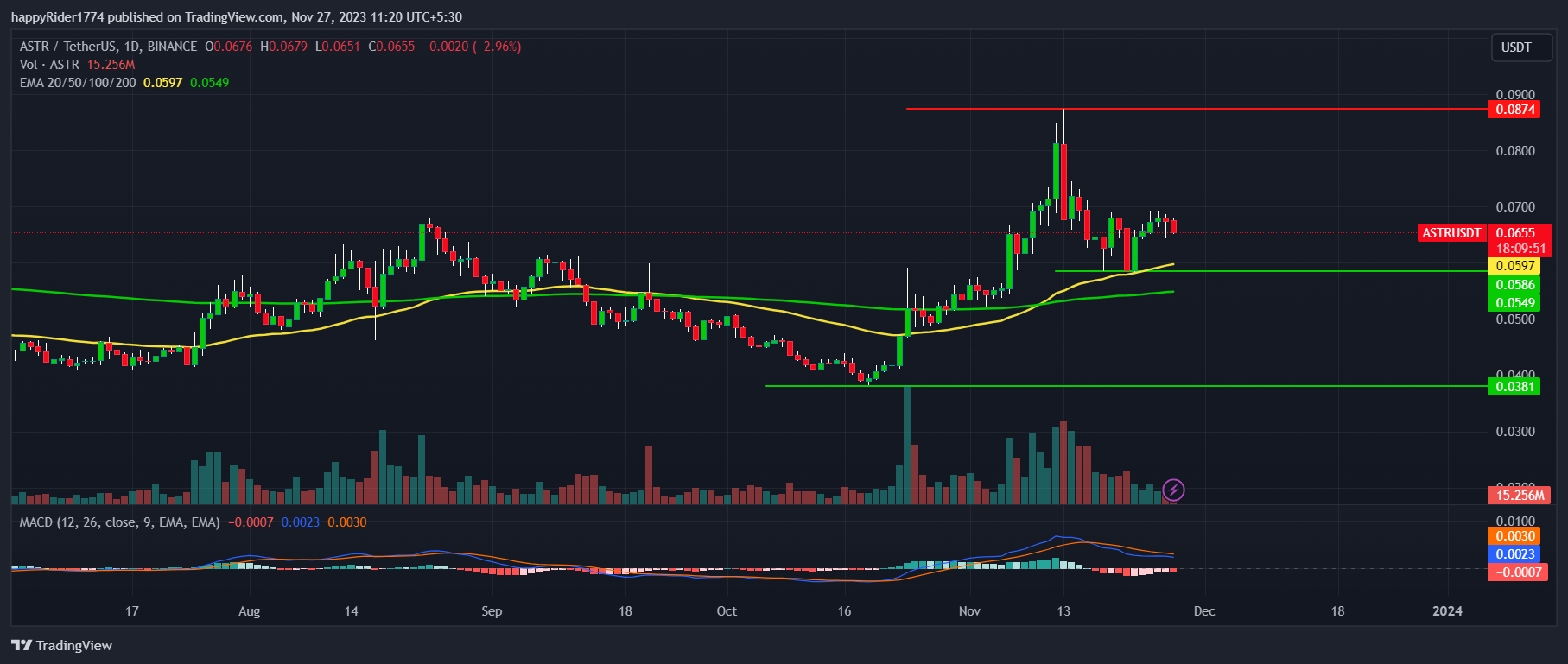
Task: Click the 0.0800 price scale value
Action: coord(1515,151)
